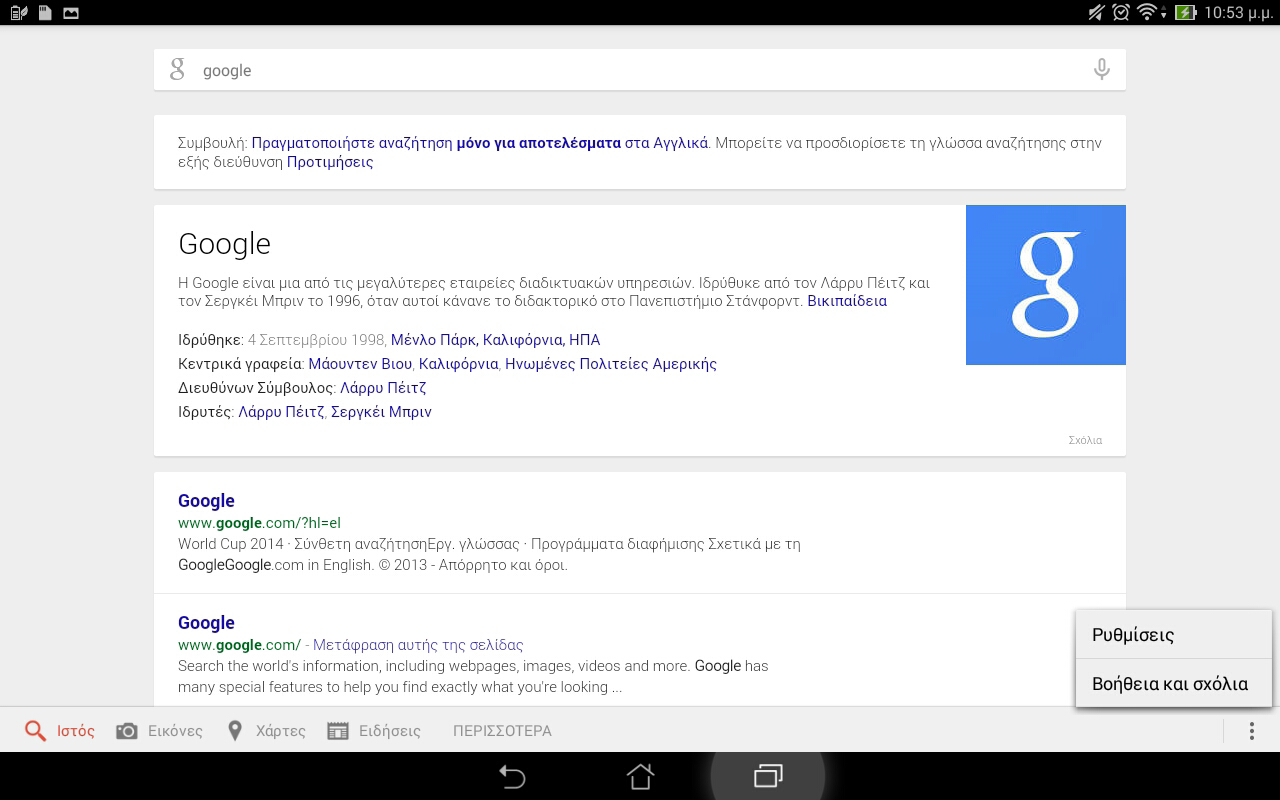
Task: Switch to the Εικόνες tab
Action: click(160, 731)
